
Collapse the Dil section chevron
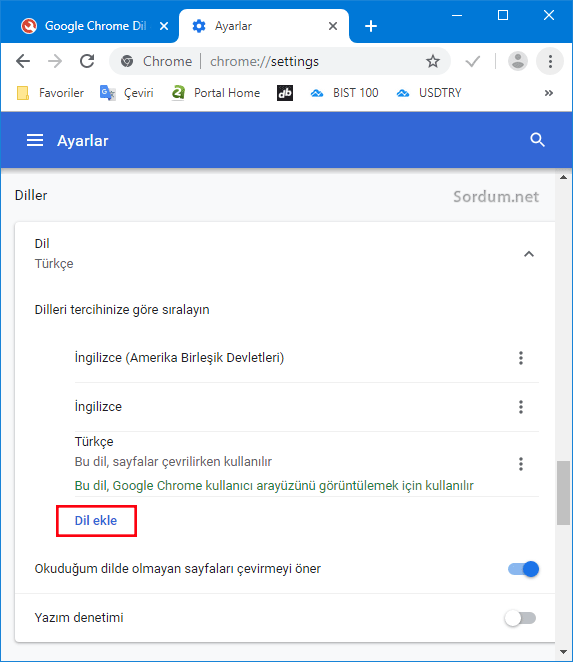(529, 254)
